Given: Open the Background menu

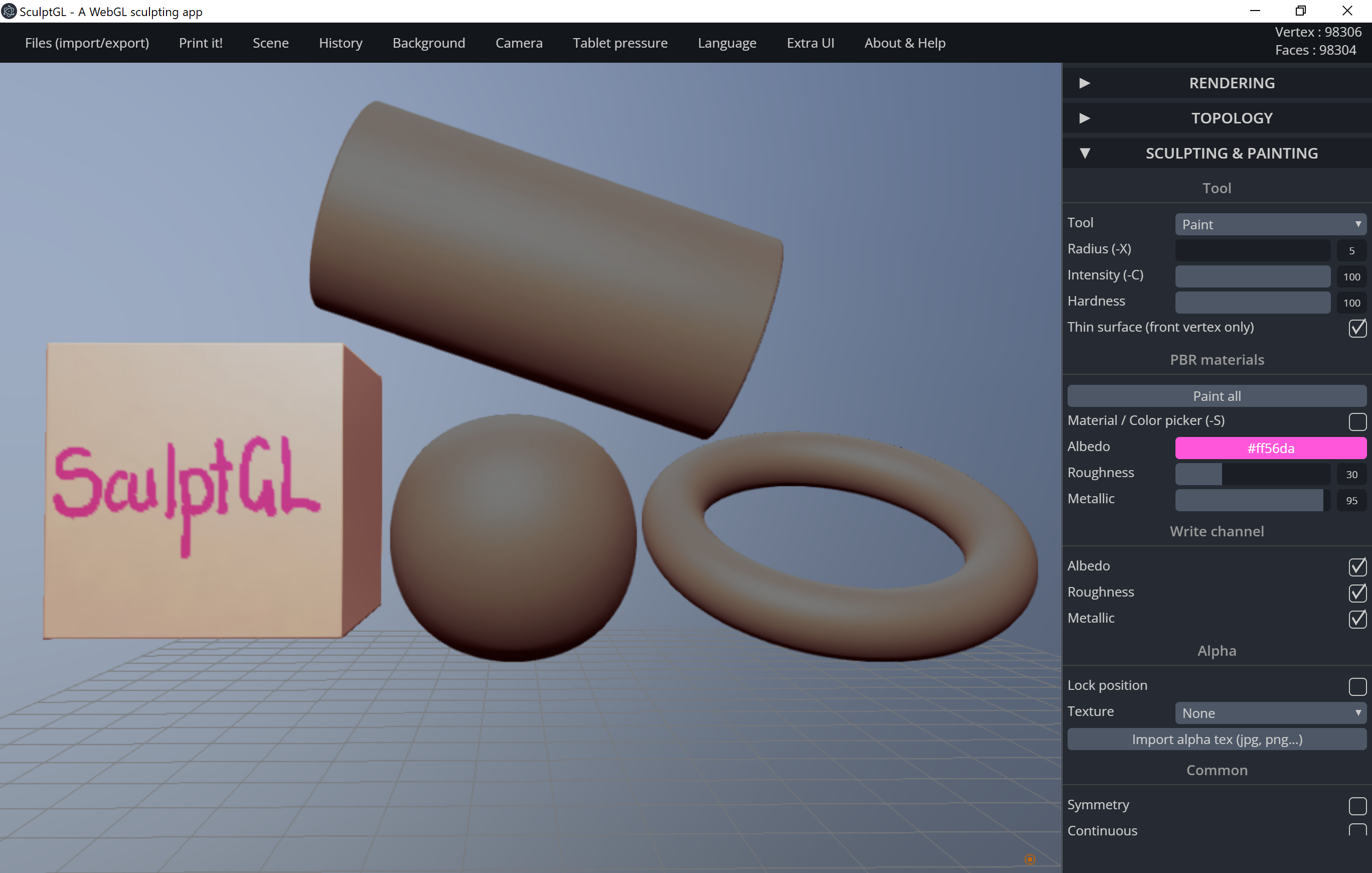Looking at the screenshot, I should (x=428, y=43).
